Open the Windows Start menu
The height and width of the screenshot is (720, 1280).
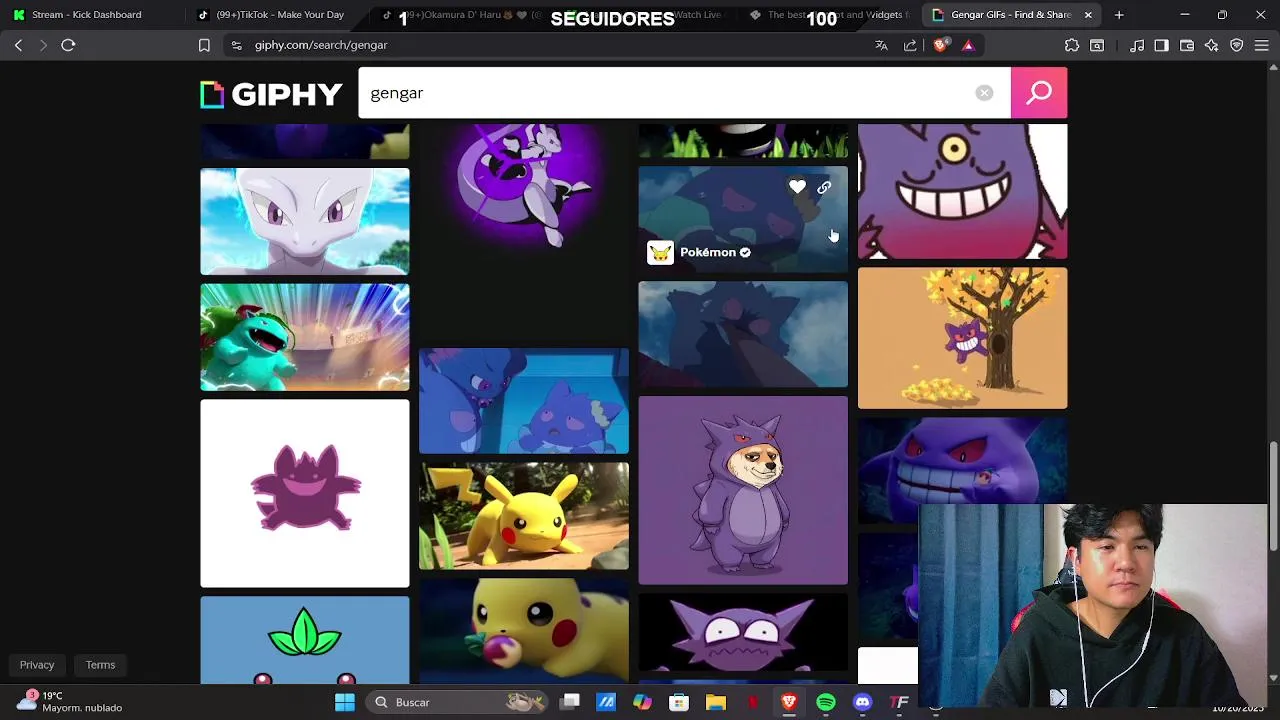(x=345, y=702)
